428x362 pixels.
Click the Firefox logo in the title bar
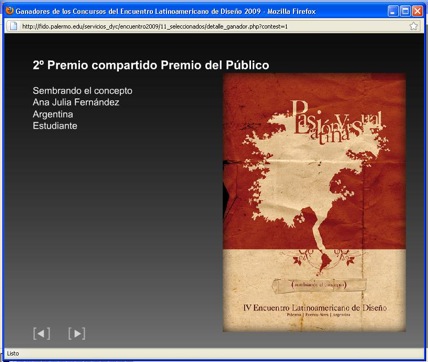click(10, 11)
